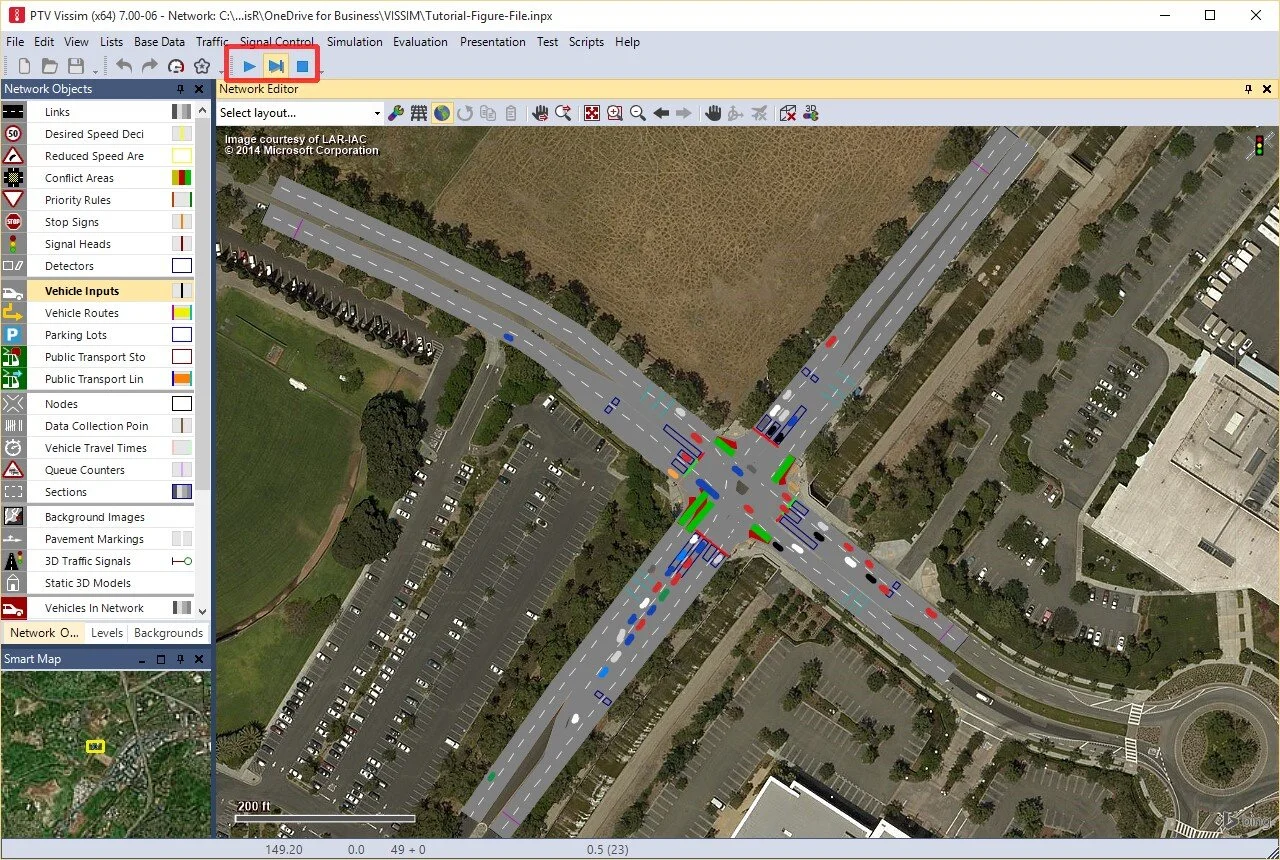Undo the last action
This screenshot has width=1280, height=860.
coord(124,67)
